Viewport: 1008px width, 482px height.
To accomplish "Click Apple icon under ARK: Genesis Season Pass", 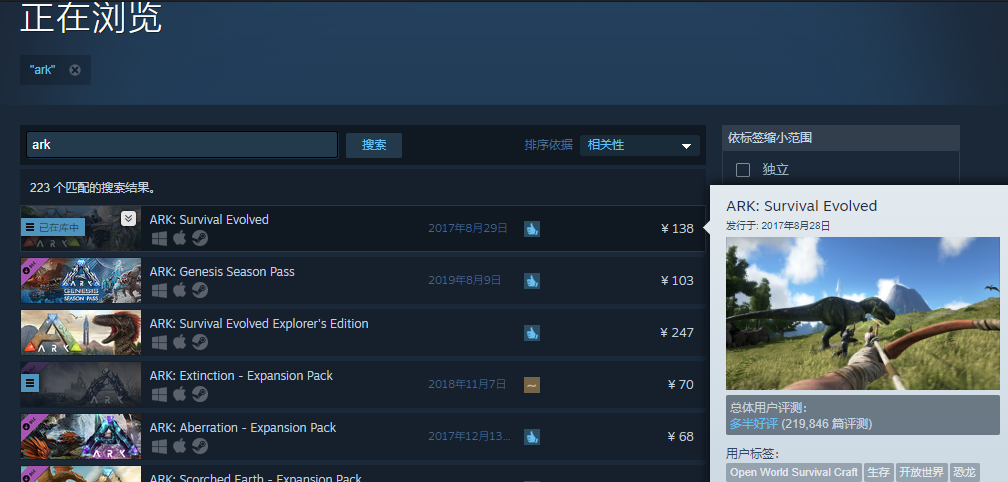I will tap(179, 290).
